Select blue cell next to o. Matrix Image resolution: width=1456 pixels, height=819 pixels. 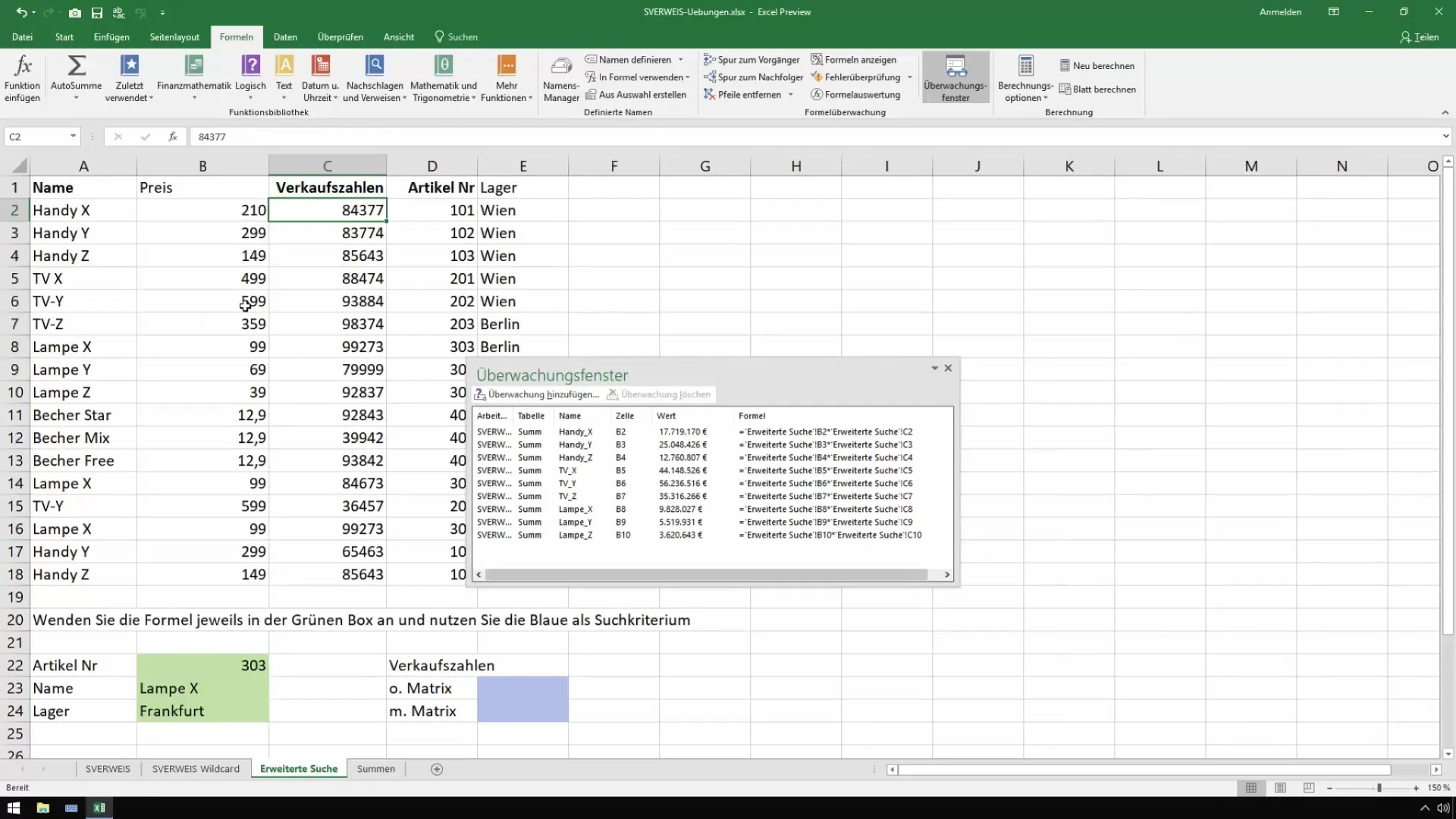522,688
